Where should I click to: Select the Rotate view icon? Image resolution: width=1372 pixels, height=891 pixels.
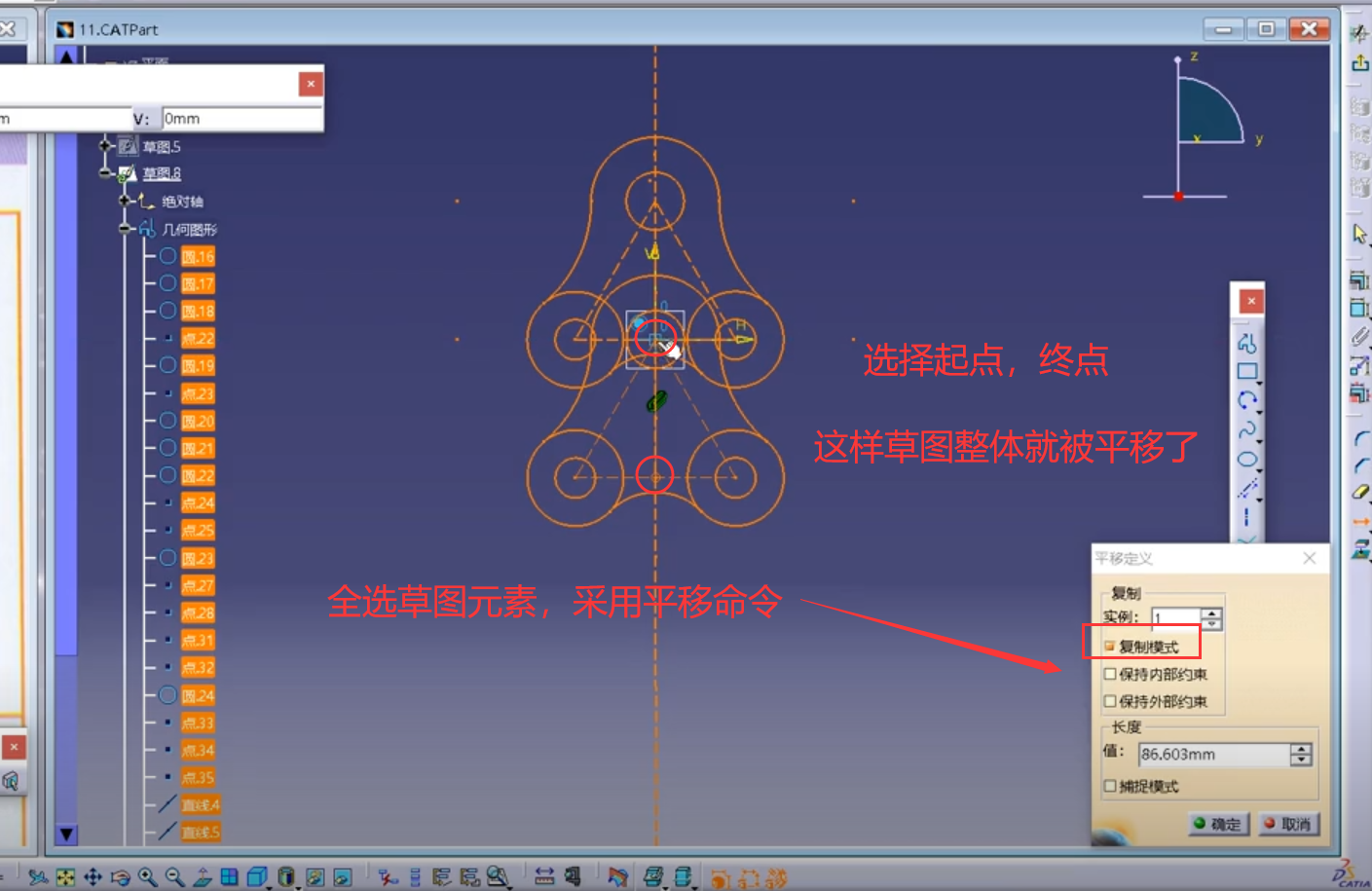pyautogui.click(x=120, y=877)
